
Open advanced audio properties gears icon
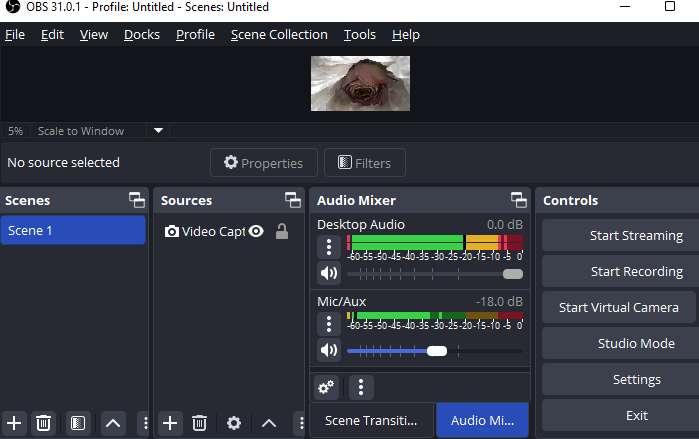point(326,387)
